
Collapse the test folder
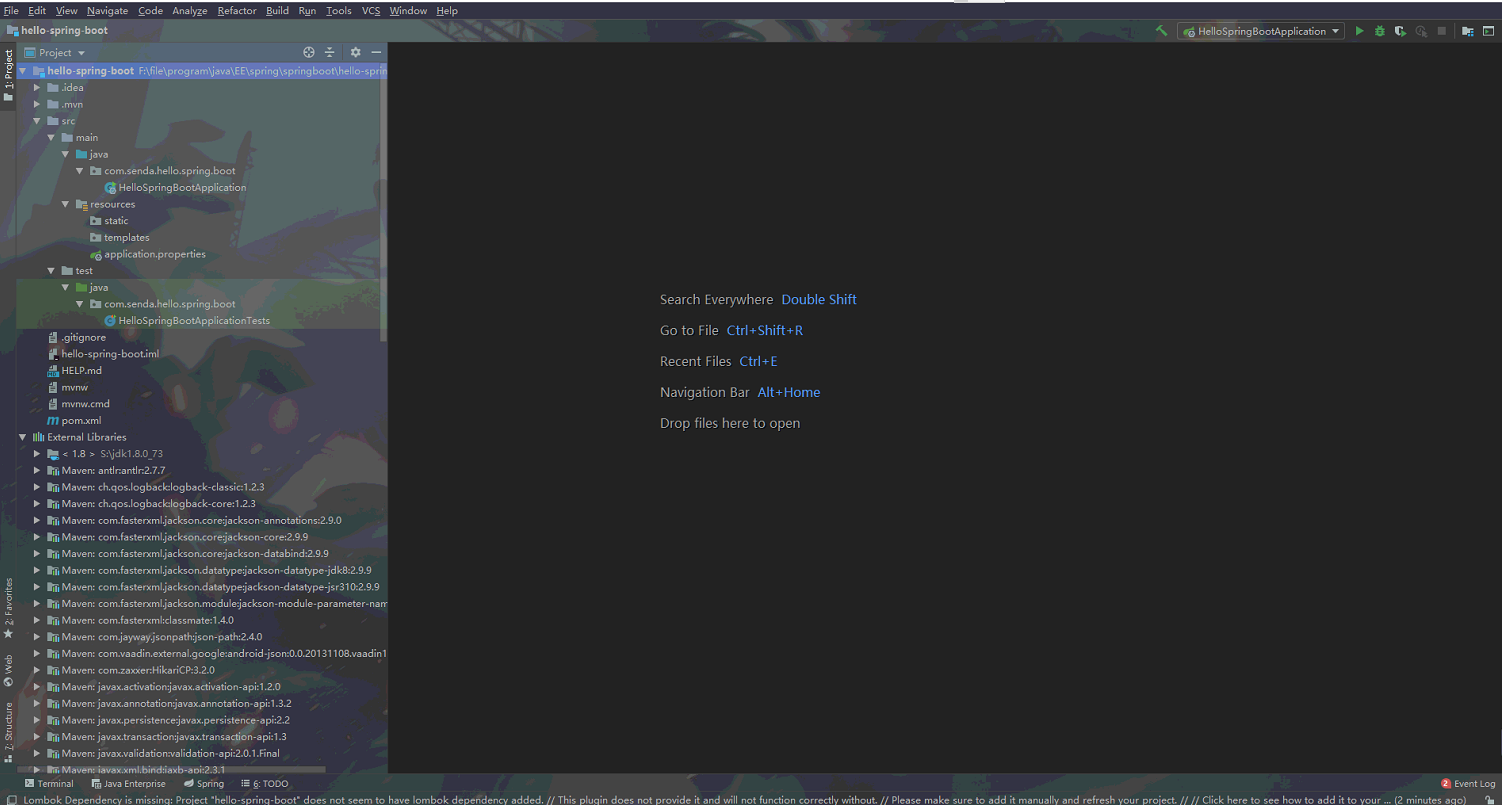pos(52,271)
